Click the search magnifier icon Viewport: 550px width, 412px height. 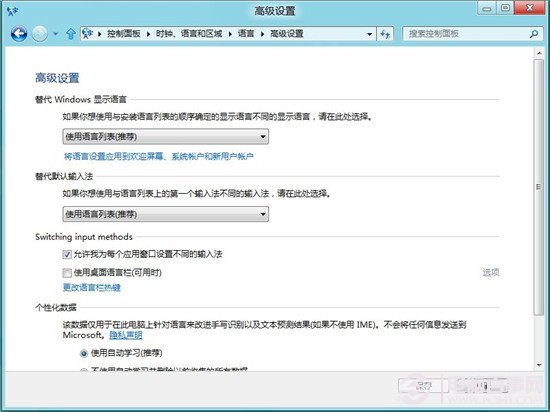tap(534, 34)
